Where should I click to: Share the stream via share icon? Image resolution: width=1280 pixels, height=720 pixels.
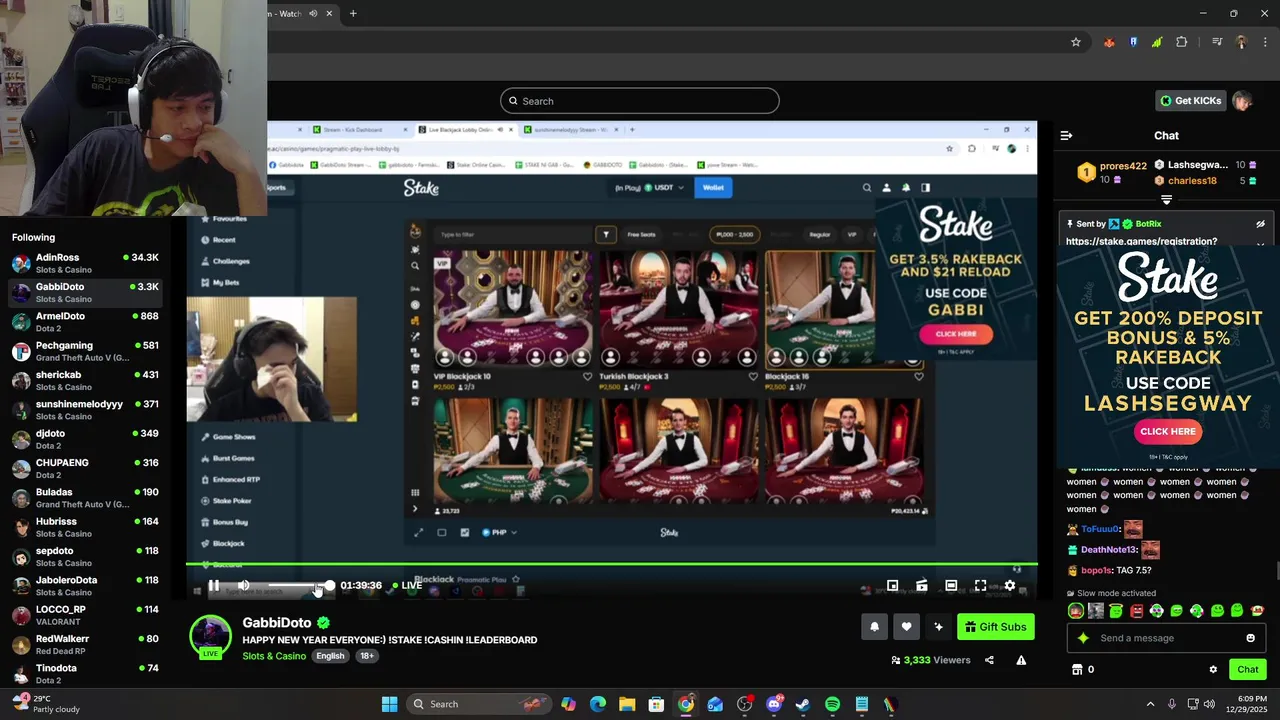click(x=989, y=660)
